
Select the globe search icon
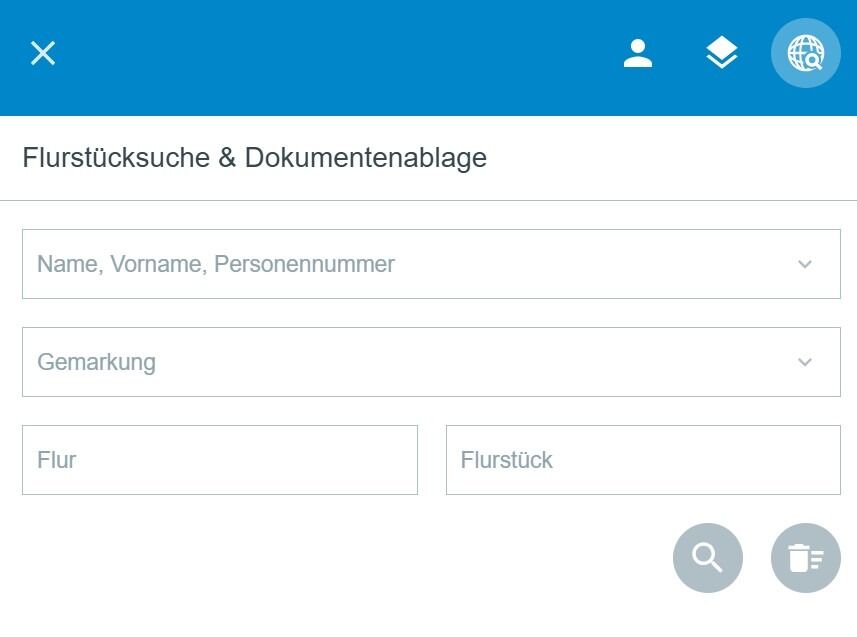(805, 53)
